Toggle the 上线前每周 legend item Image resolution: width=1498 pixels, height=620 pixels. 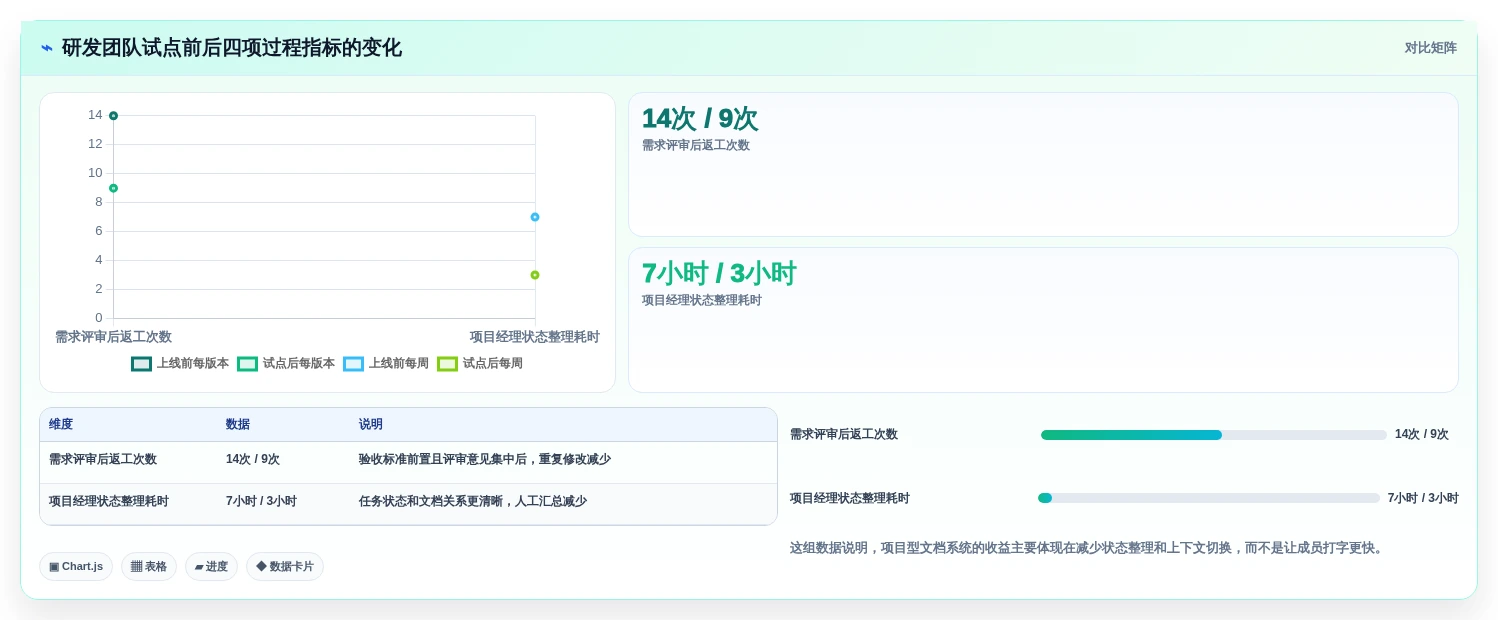point(386,364)
